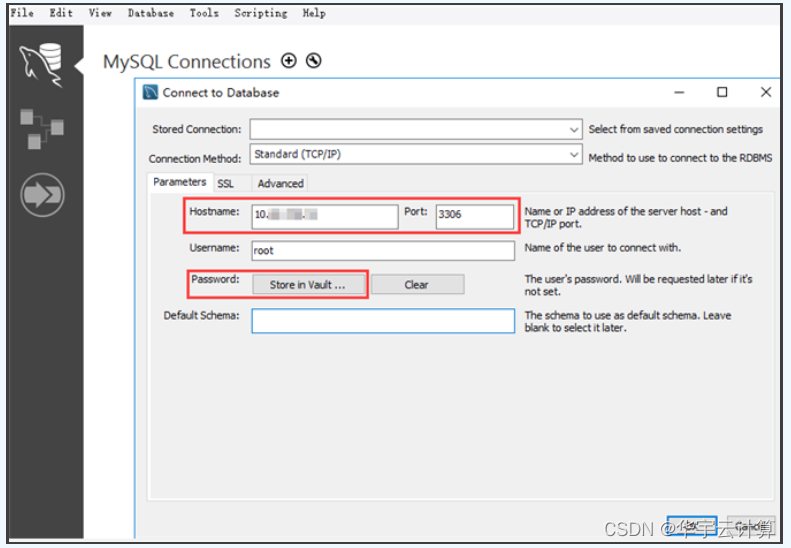Image resolution: width=791 pixels, height=548 pixels.
Task: Open the Models view icon in sidebar
Action: pyautogui.click(x=42, y=129)
